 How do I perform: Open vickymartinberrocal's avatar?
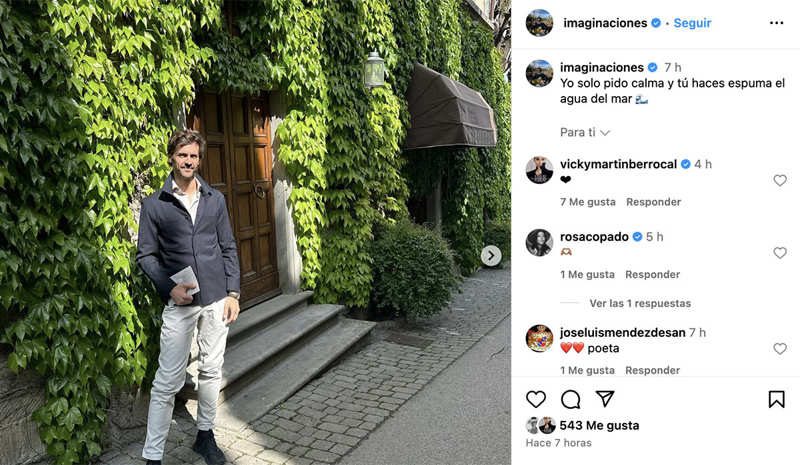[539, 170]
